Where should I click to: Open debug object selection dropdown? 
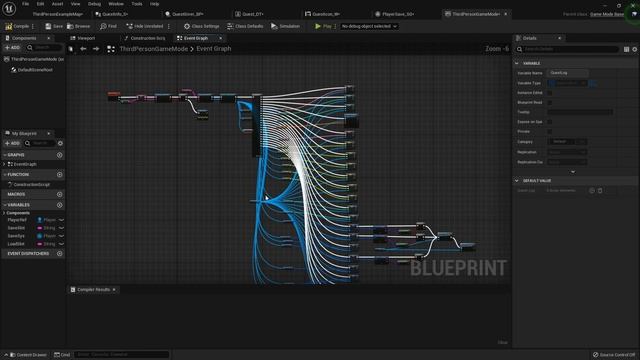tap(369, 26)
